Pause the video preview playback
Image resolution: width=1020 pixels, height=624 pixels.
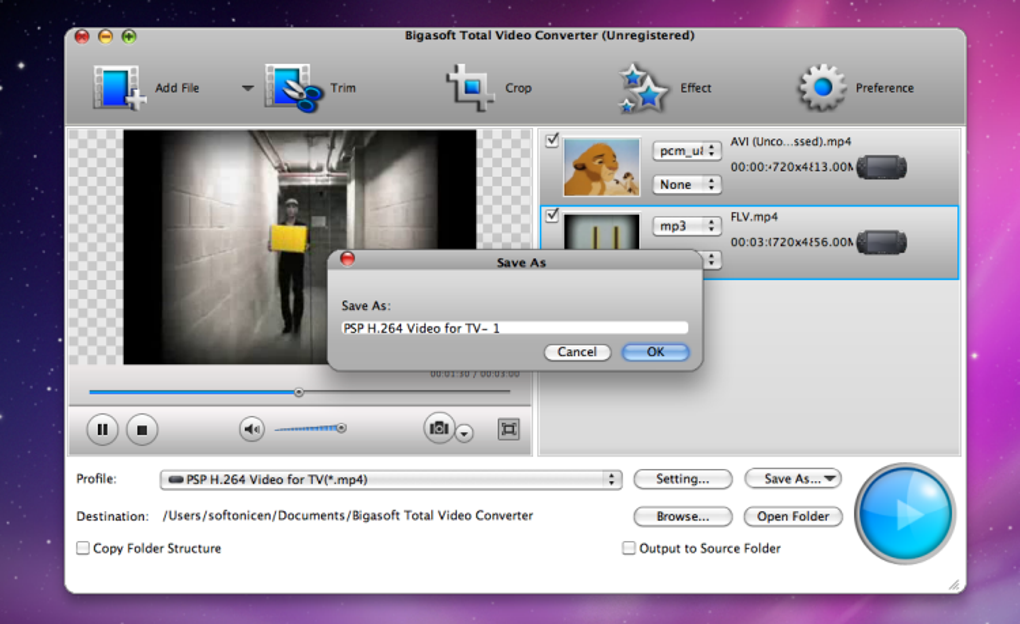(102, 429)
